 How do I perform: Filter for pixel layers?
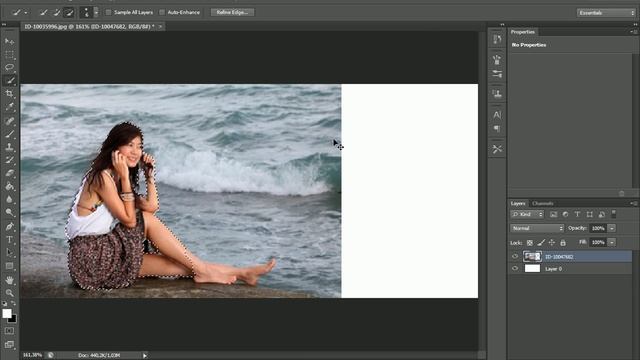point(553,214)
